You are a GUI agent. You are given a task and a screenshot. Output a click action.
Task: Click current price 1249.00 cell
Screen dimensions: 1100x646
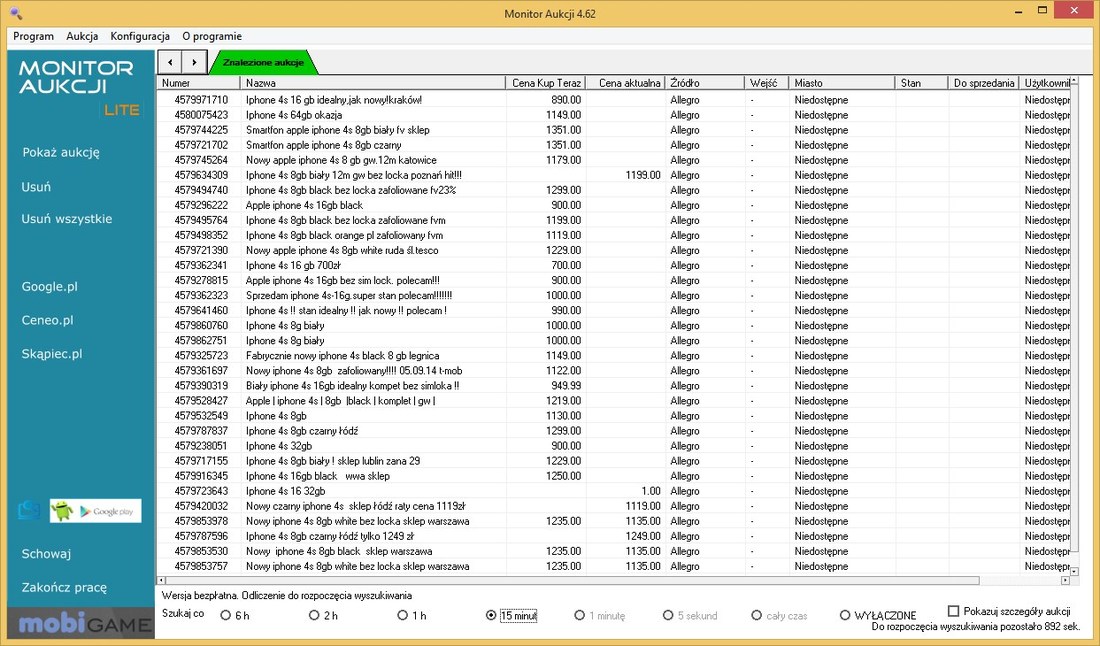tap(643, 536)
